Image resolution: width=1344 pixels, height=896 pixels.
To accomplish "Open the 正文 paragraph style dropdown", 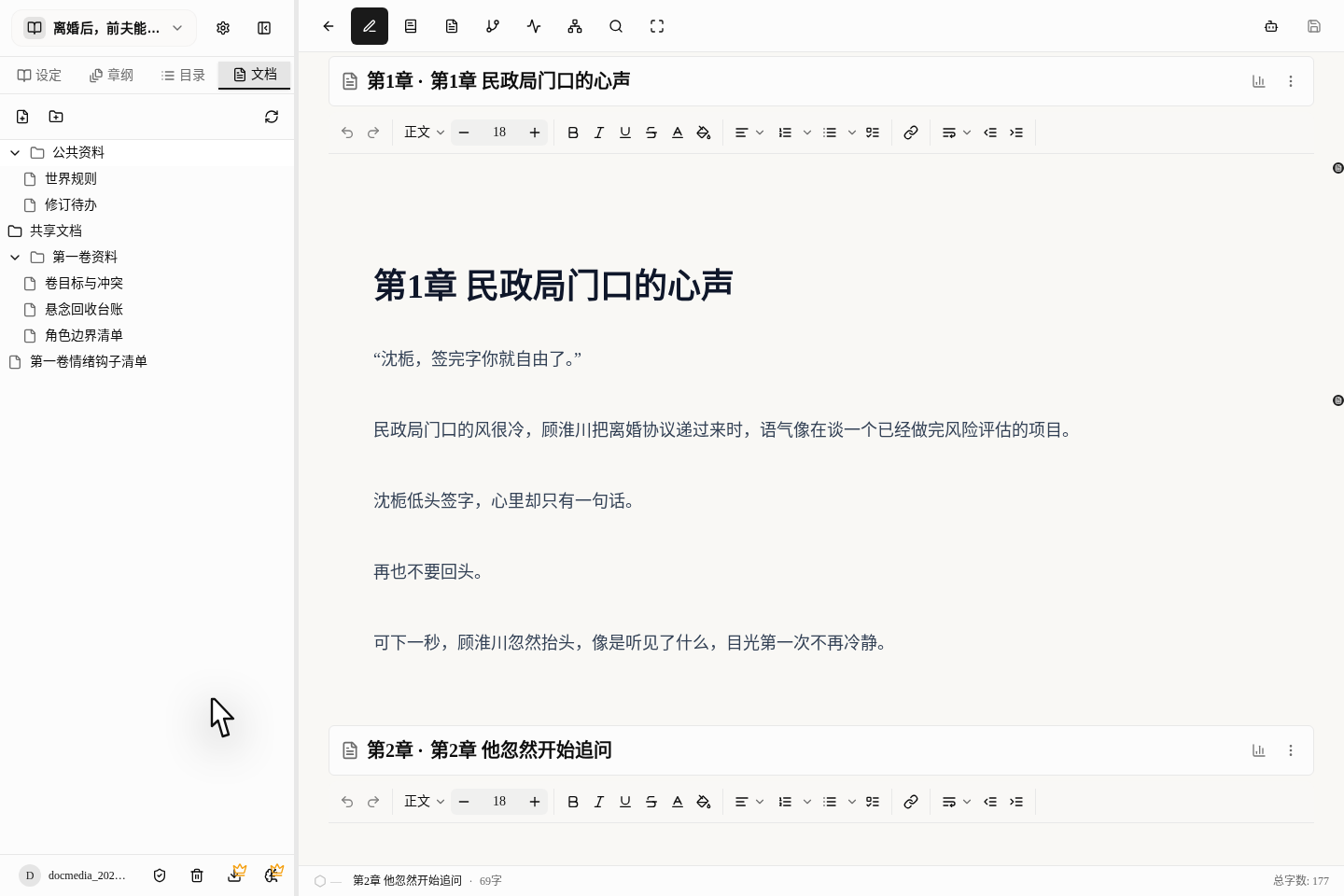I will [423, 133].
